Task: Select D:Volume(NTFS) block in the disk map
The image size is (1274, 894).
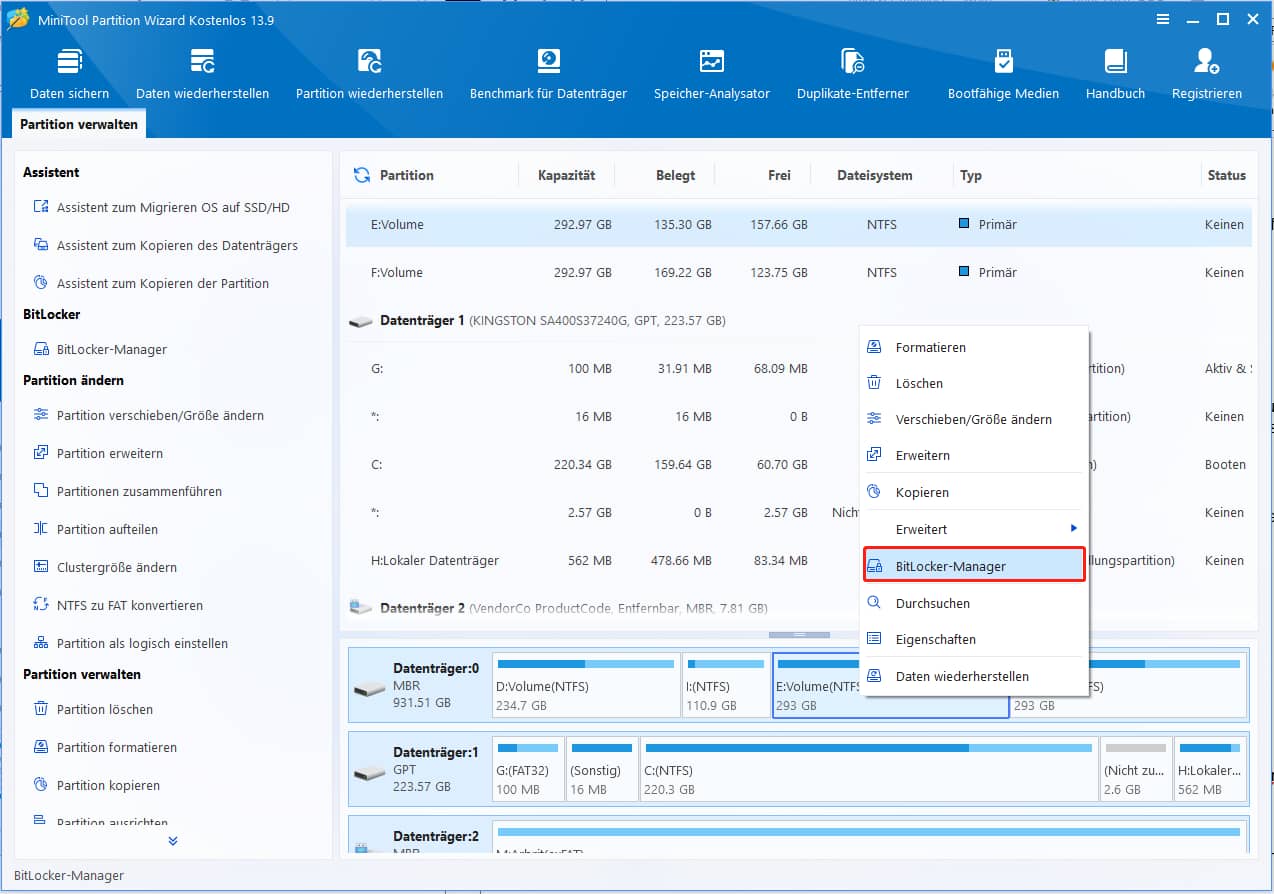Action: 586,685
